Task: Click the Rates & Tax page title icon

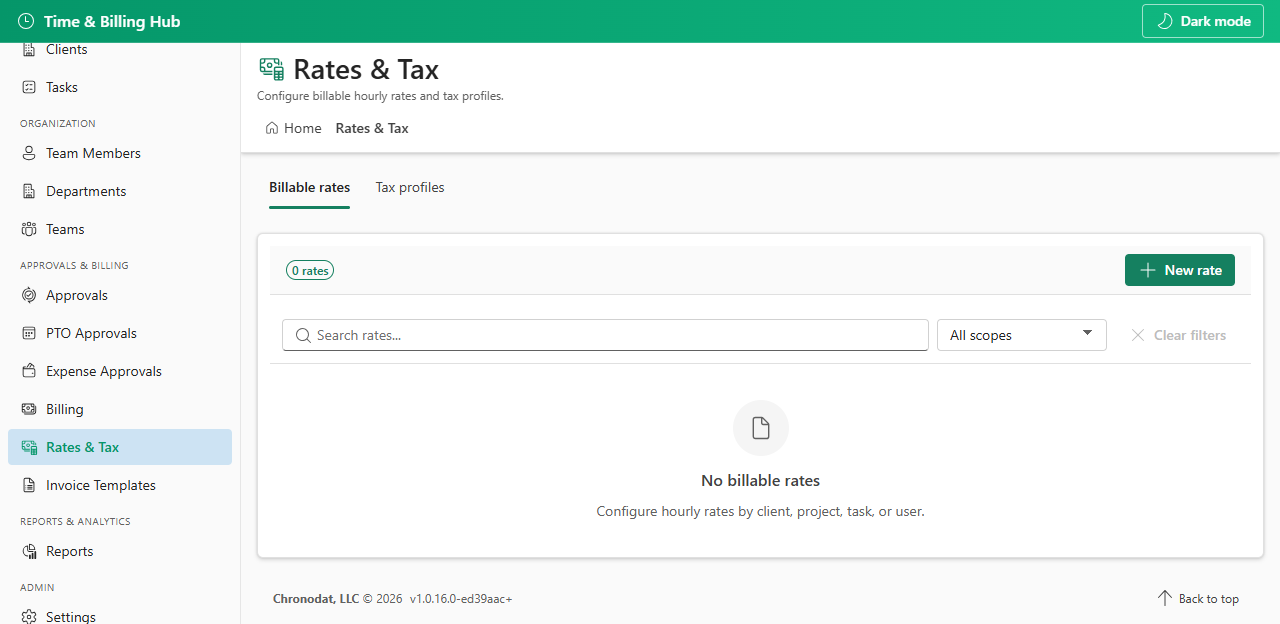Action: click(x=271, y=68)
